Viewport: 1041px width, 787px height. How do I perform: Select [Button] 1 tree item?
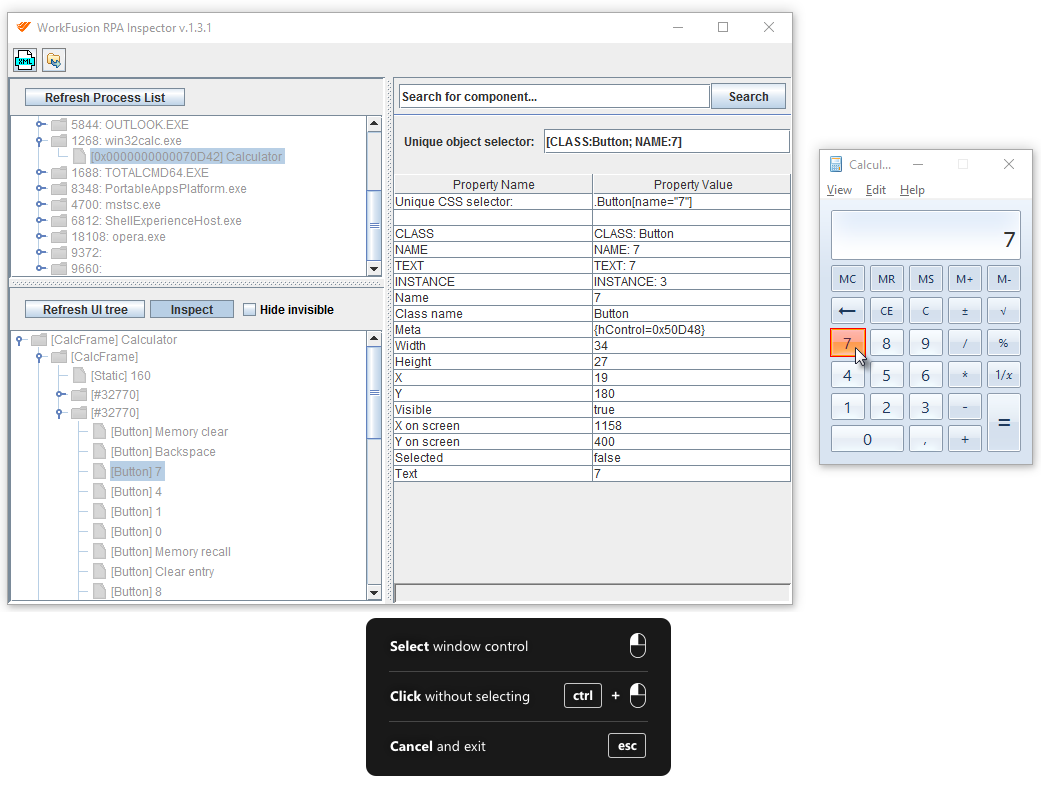(136, 511)
